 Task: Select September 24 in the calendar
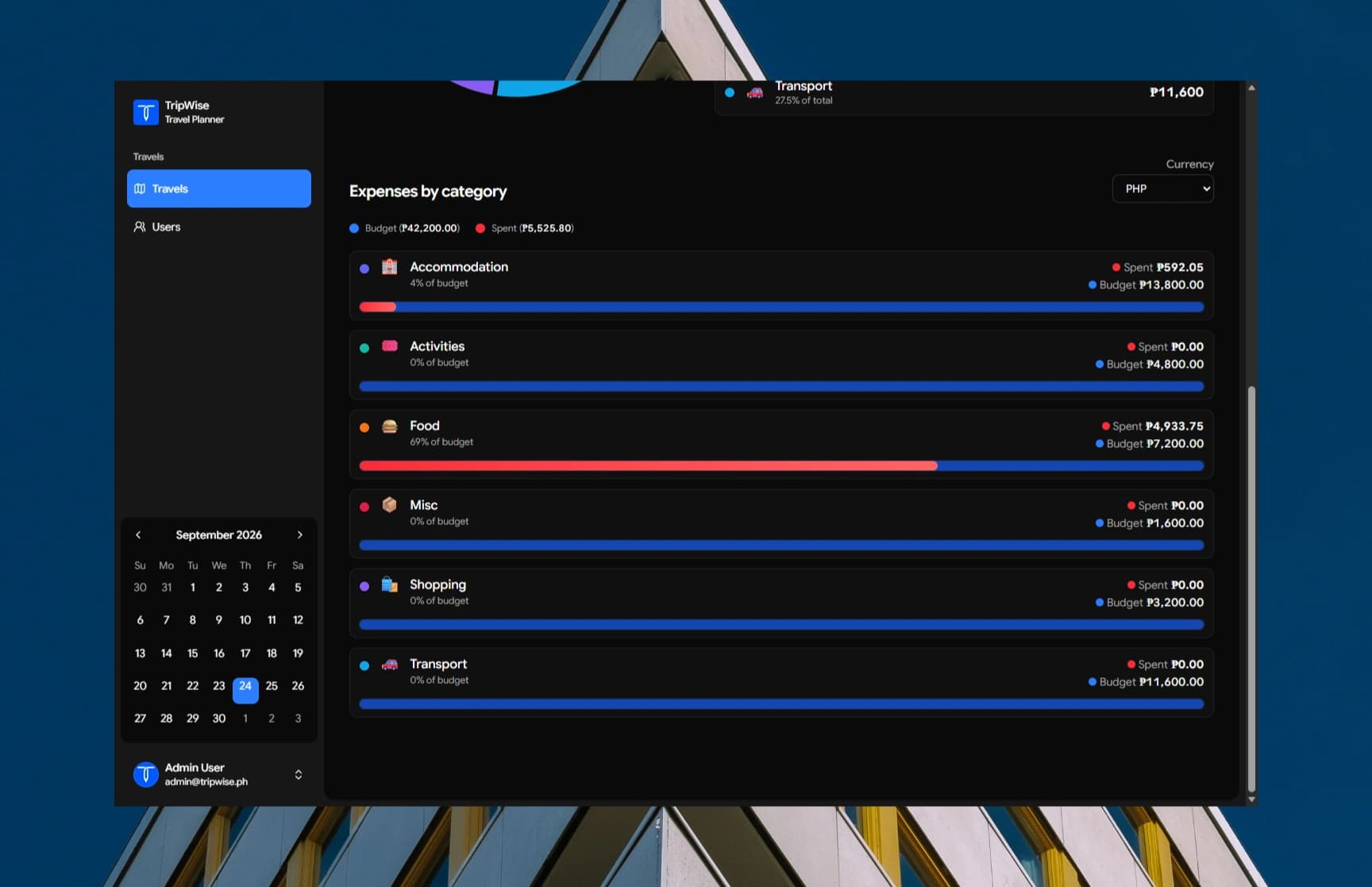(245, 687)
